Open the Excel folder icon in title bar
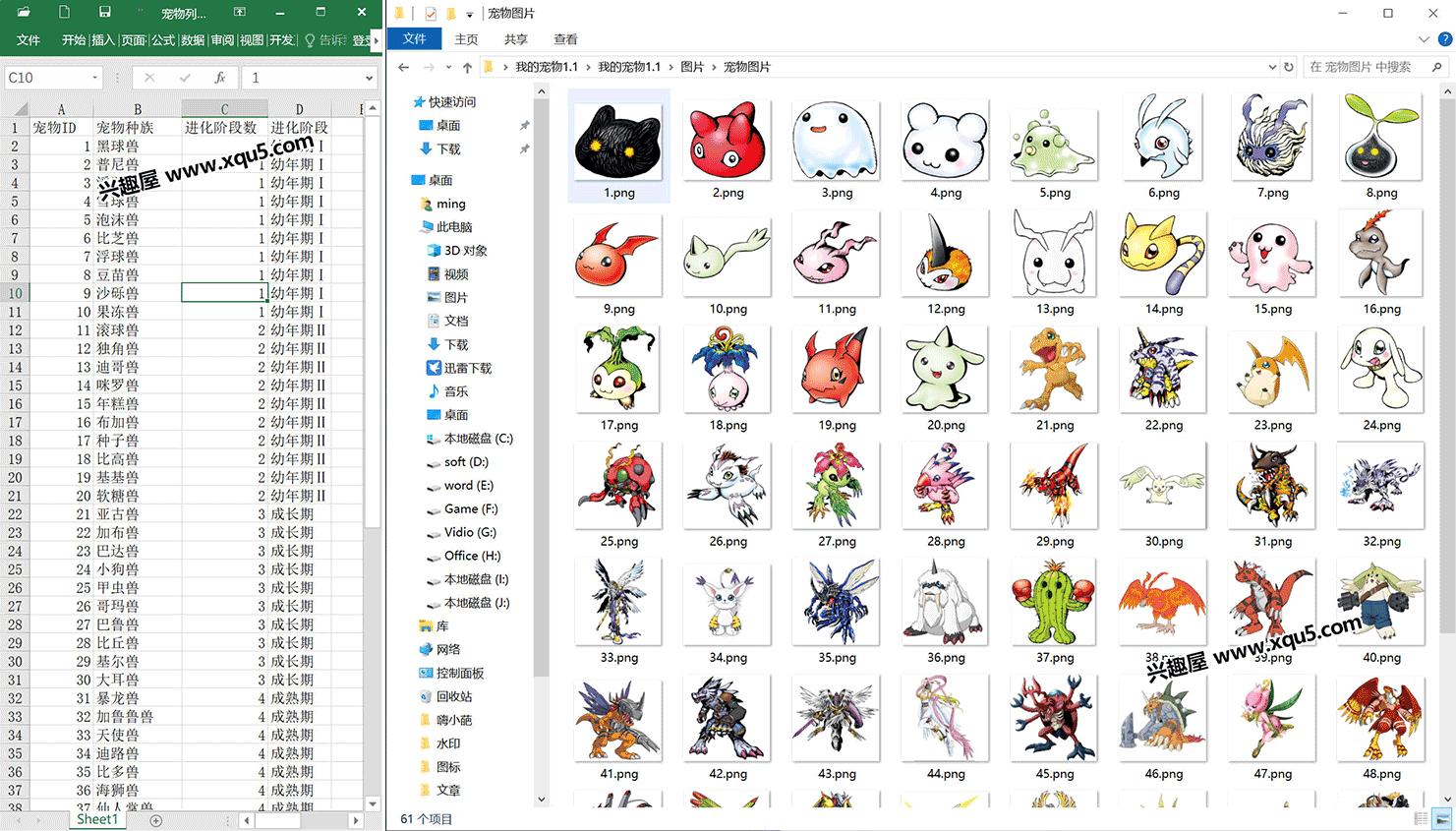 coord(24,12)
